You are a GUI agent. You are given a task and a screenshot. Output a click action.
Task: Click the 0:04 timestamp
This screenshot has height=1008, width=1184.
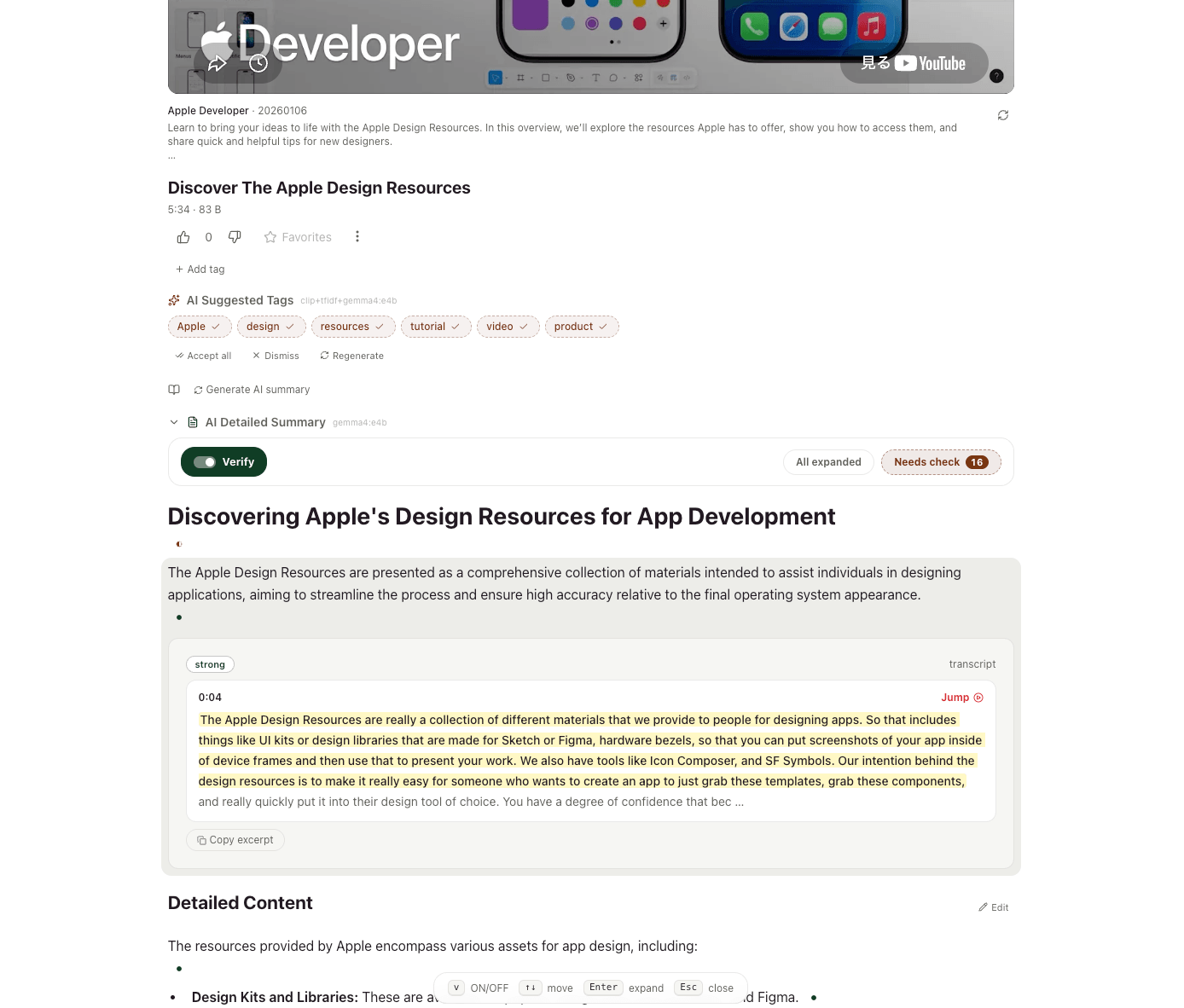[210, 698]
